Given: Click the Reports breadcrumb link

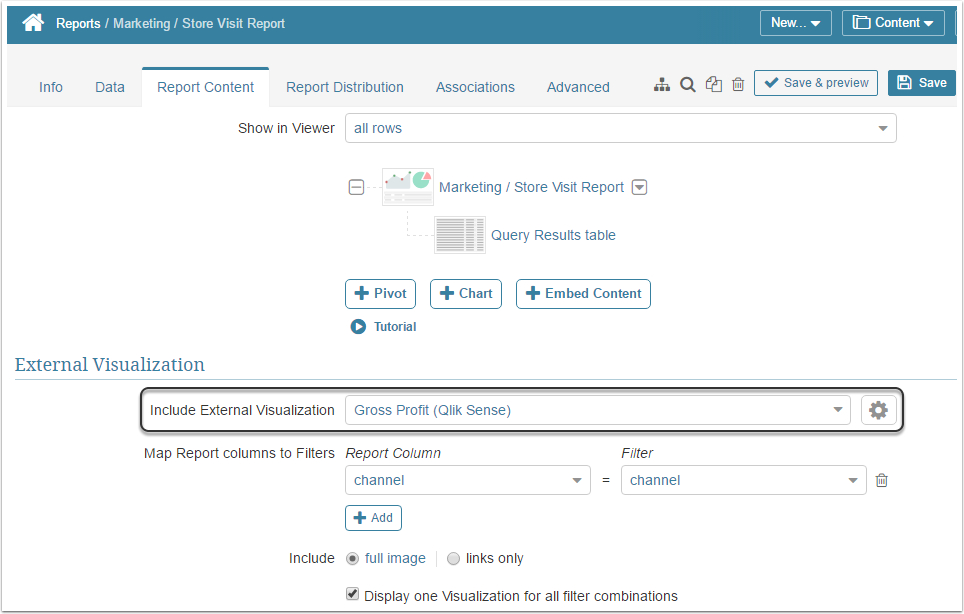Looking at the screenshot, I should pos(78,23).
